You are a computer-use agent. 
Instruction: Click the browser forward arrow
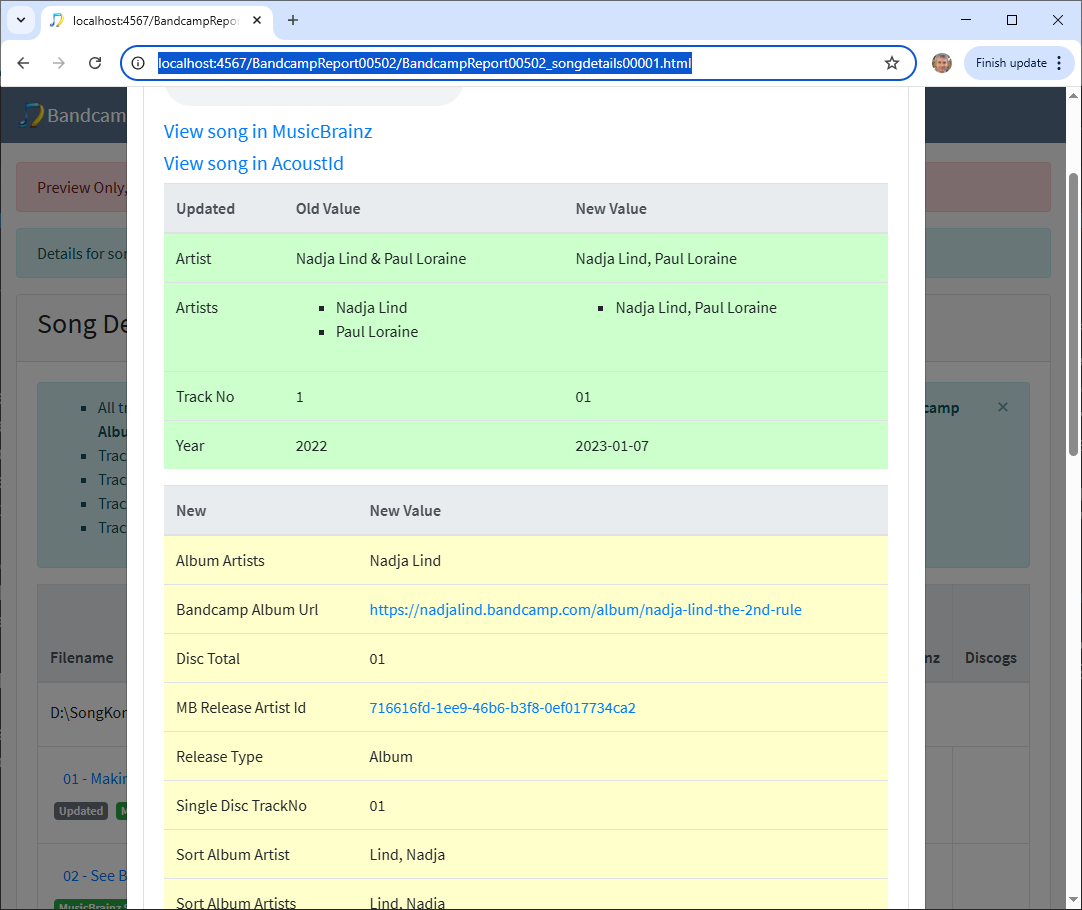59,63
